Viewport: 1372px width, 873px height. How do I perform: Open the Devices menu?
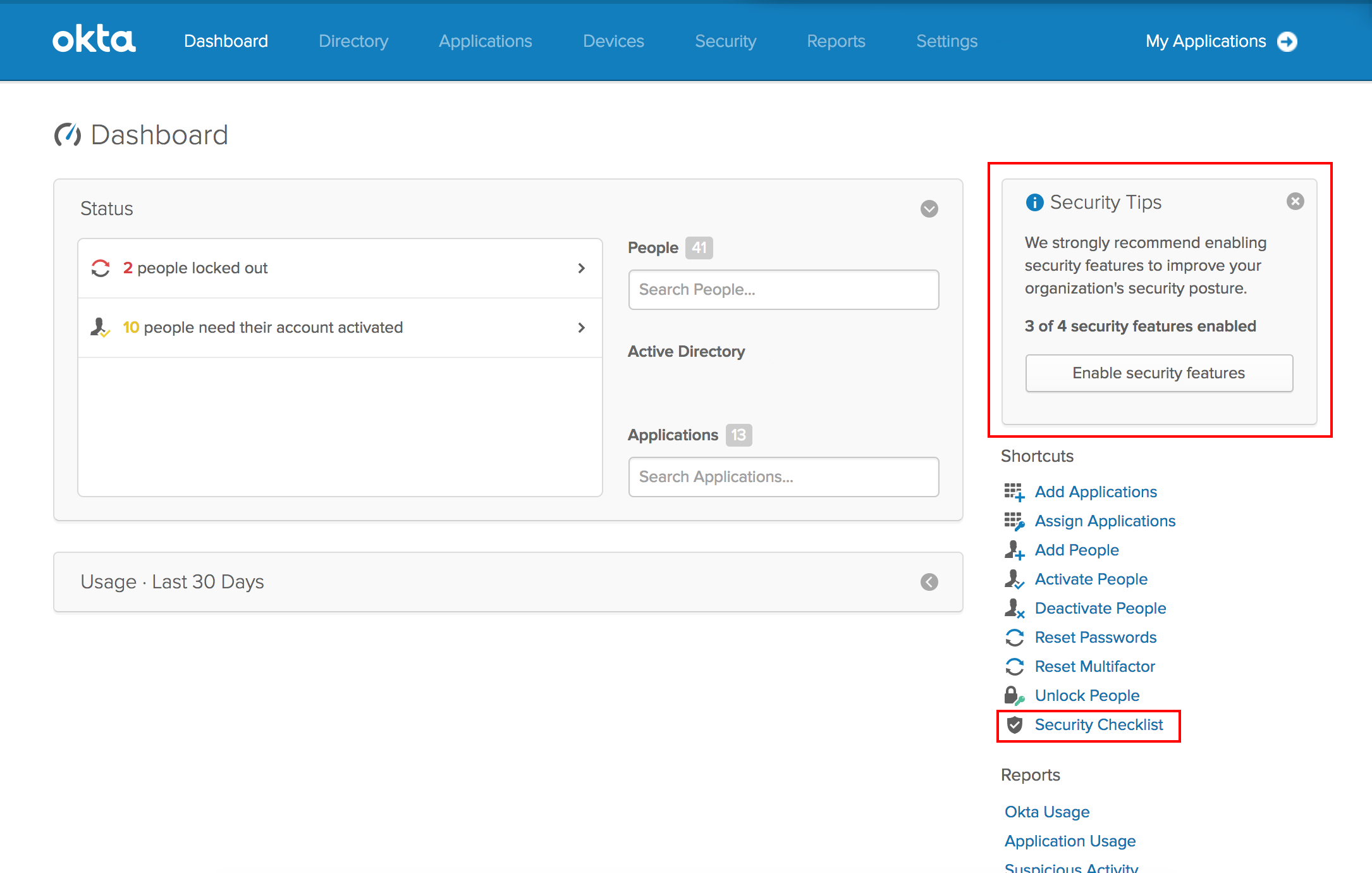(613, 41)
